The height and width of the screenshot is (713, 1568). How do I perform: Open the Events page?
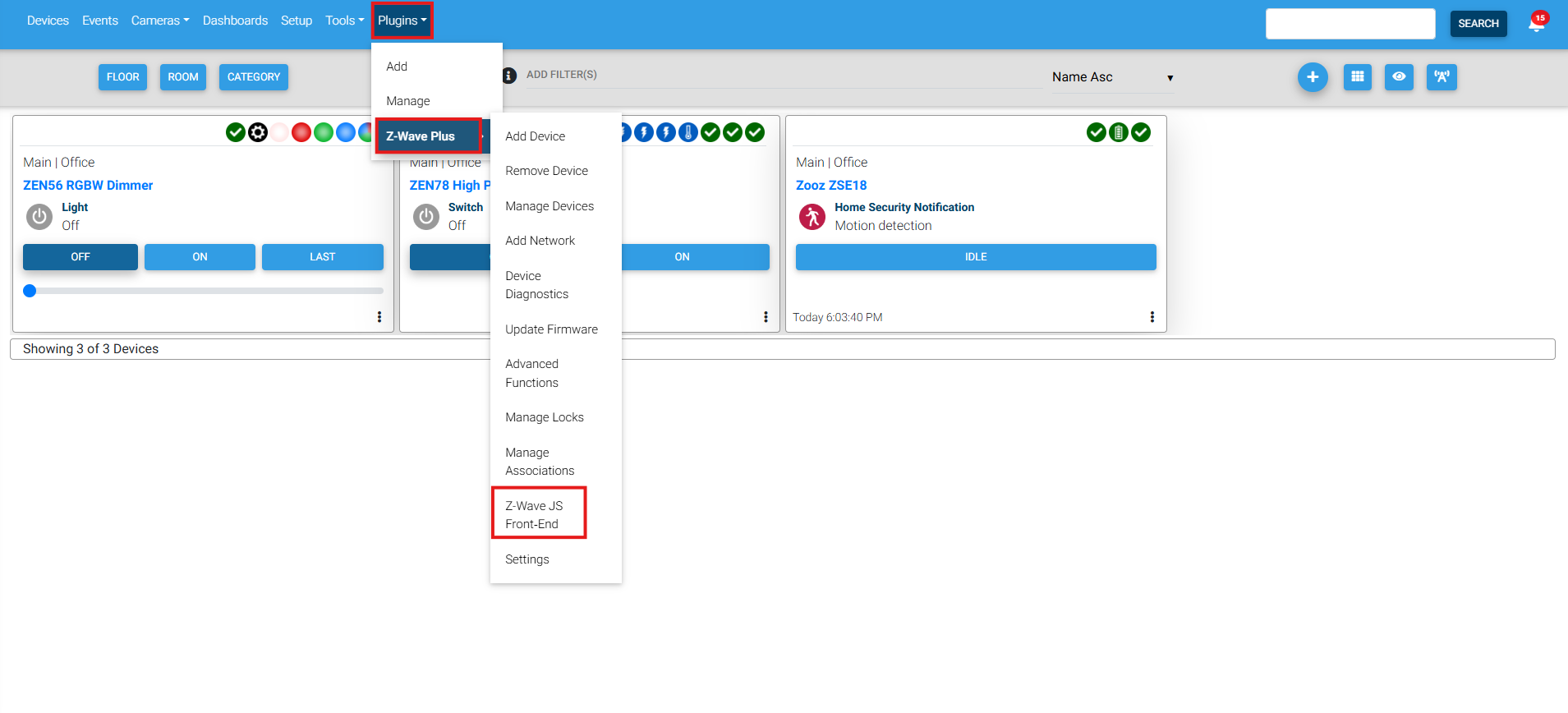100,21
